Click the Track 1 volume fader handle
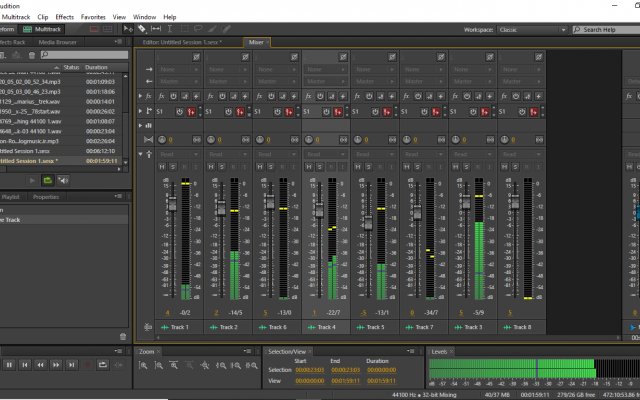640x400 pixels. click(172, 203)
